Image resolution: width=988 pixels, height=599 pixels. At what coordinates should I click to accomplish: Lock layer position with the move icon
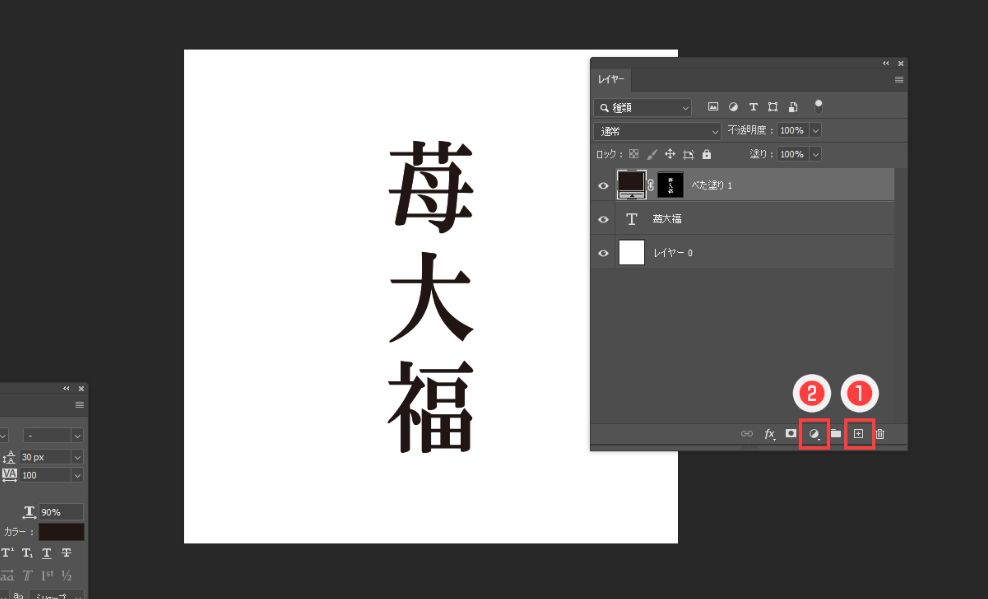coord(670,154)
